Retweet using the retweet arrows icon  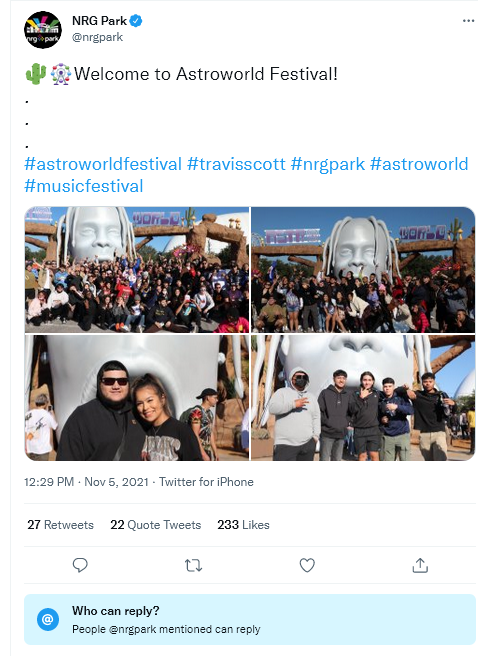(x=193, y=566)
